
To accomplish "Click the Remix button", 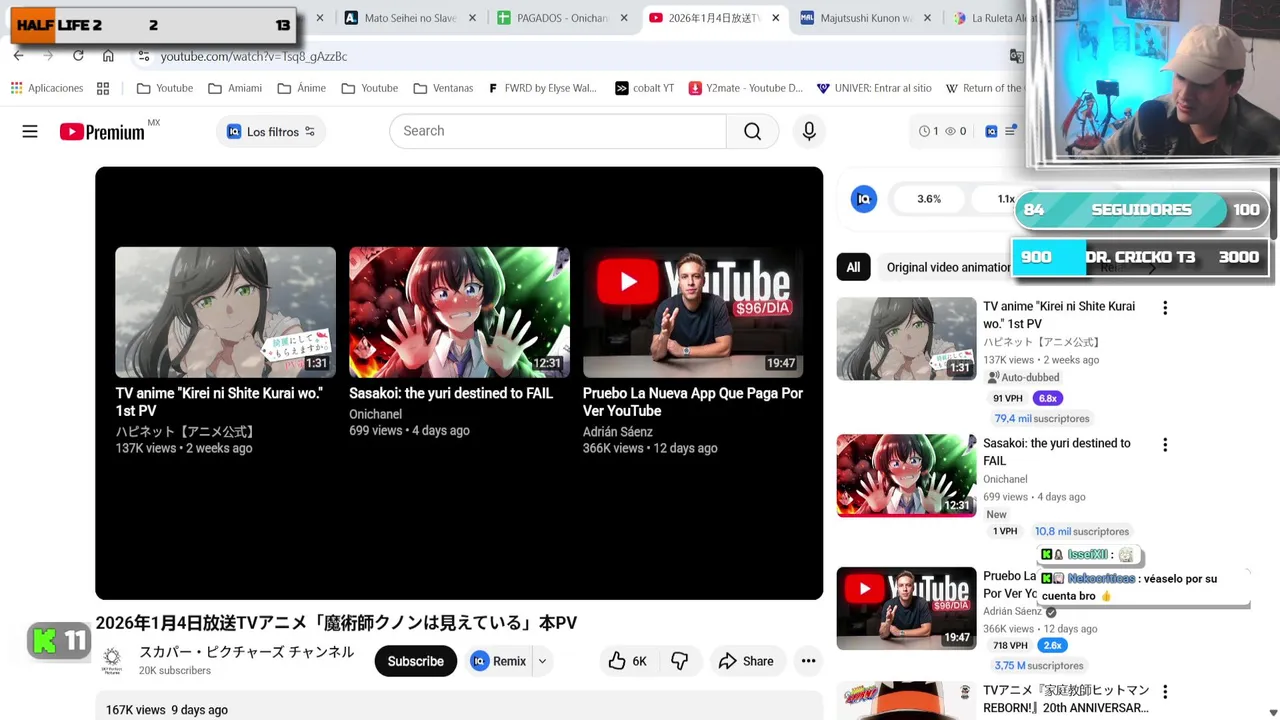I will (x=498, y=661).
